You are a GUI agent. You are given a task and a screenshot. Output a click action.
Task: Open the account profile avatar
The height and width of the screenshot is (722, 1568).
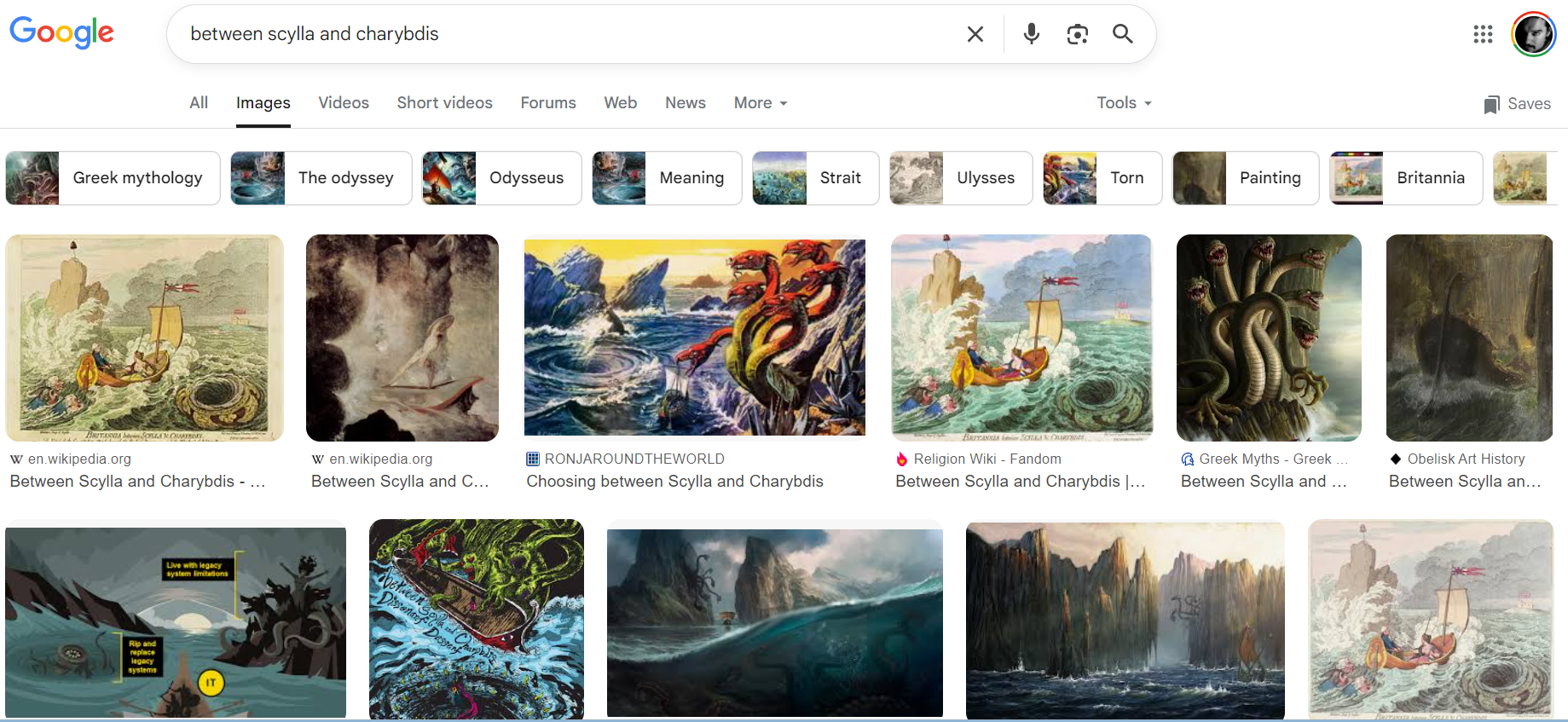pos(1533,34)
